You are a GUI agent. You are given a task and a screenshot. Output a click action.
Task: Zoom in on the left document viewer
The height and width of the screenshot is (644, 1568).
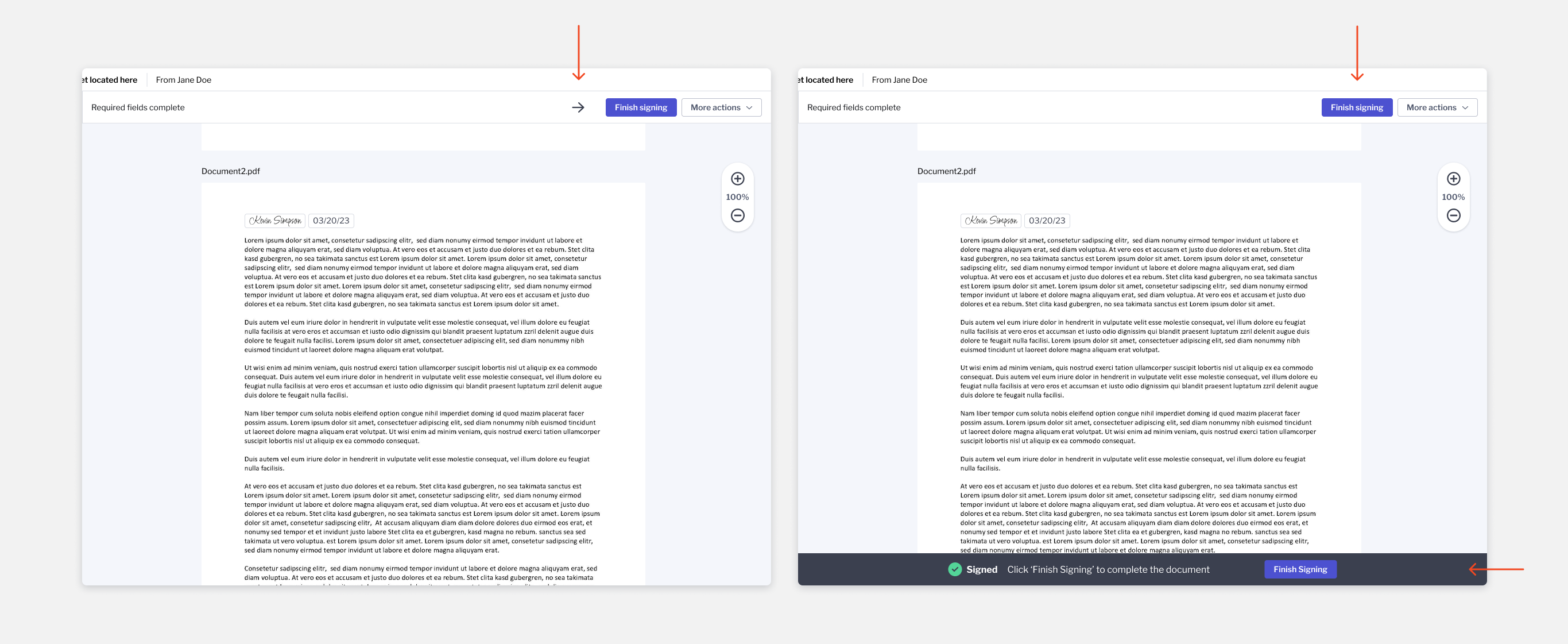(737, 179)
